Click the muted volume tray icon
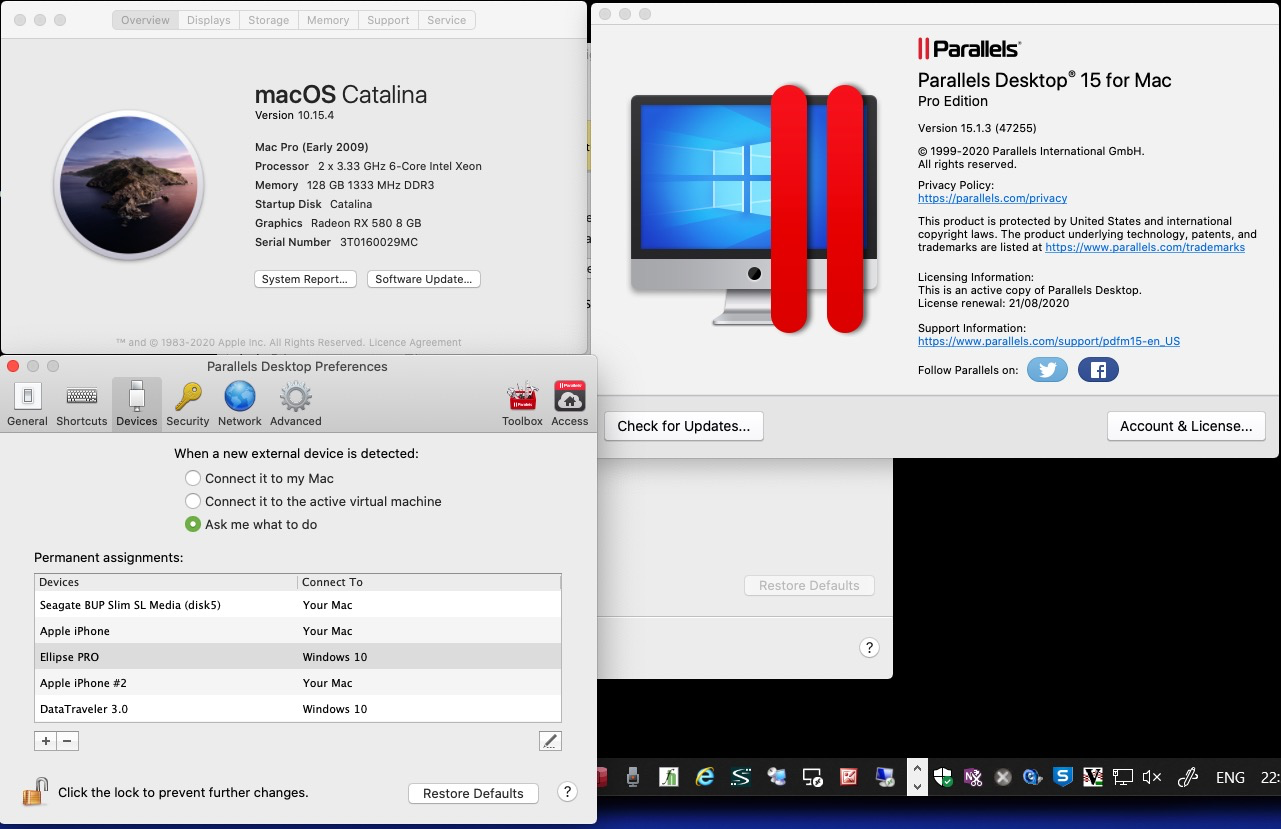The image size is (1281, 829). 1152,777
